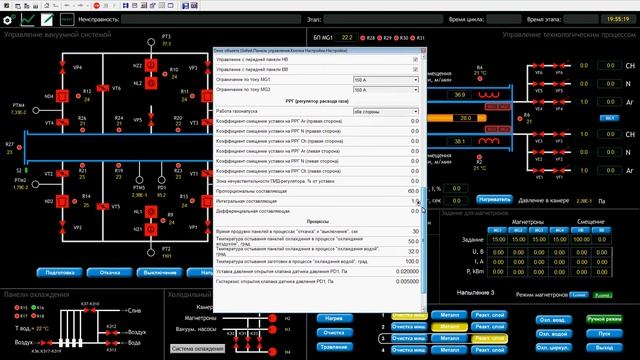The height and width of the screenshot is (360, 640).
Task: Click the Охл. циркул. button
Action: [553, 348]
